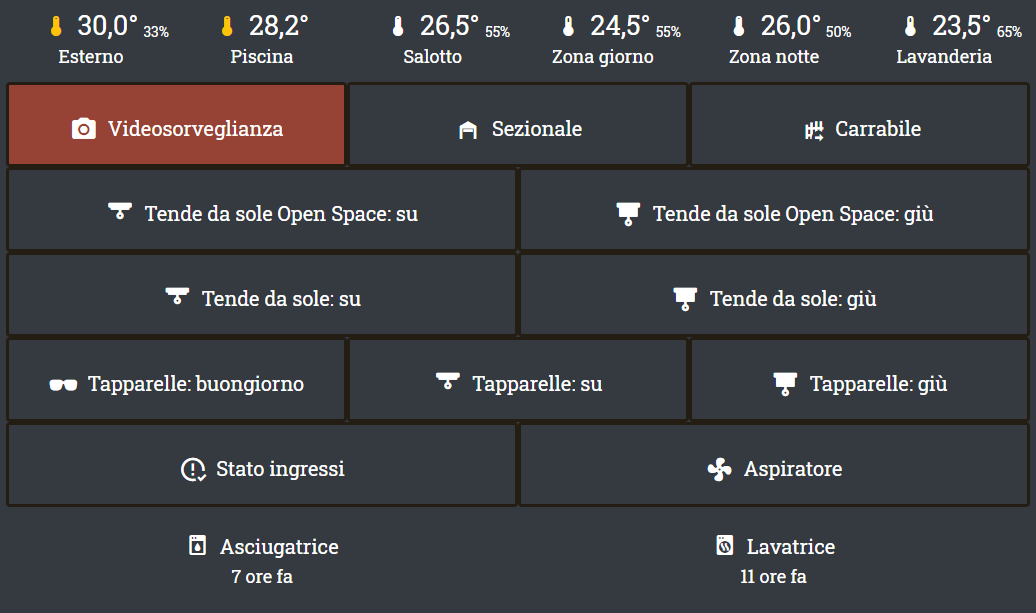Select the Aspiratore fan icon
The width and height of the screenshot is (1036, 613).
pyautogui.click(x=720, y=470)
